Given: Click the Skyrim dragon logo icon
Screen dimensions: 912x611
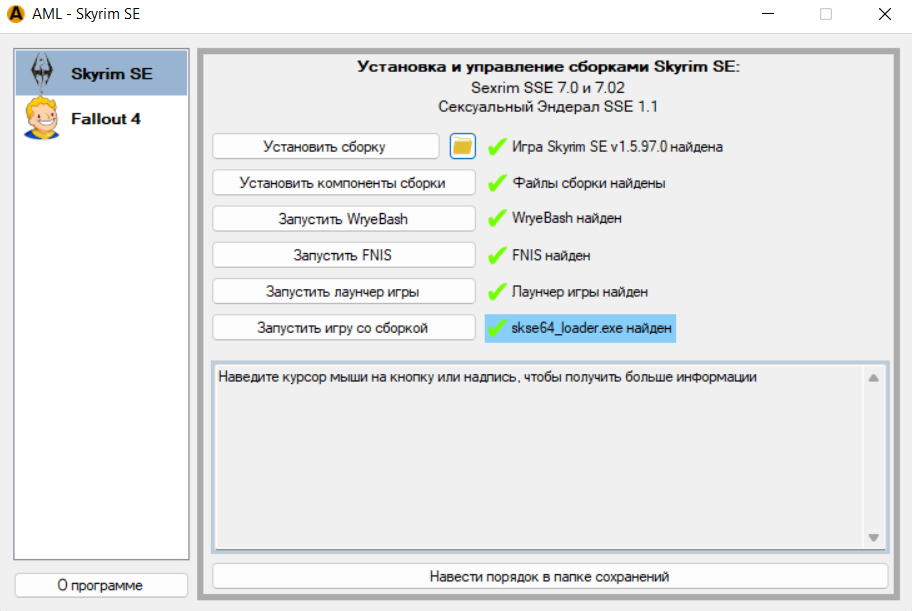Looking at the screenshot, I should tap(42, 73).
